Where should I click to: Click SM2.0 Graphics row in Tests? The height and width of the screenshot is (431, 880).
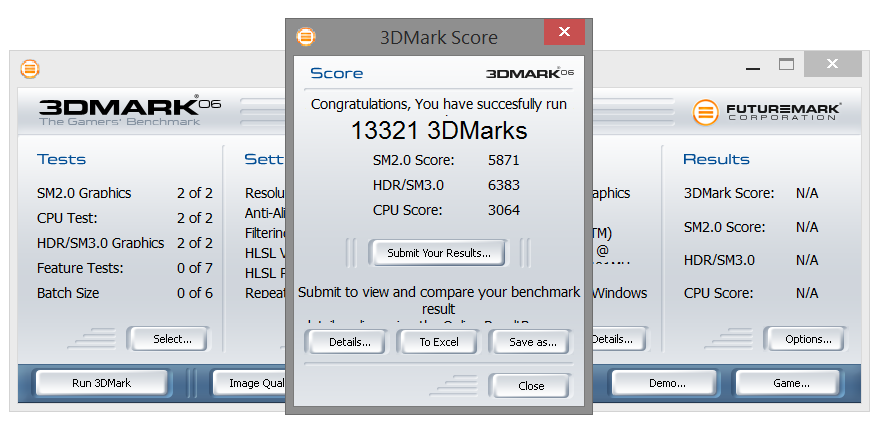[x=125, y=193]
